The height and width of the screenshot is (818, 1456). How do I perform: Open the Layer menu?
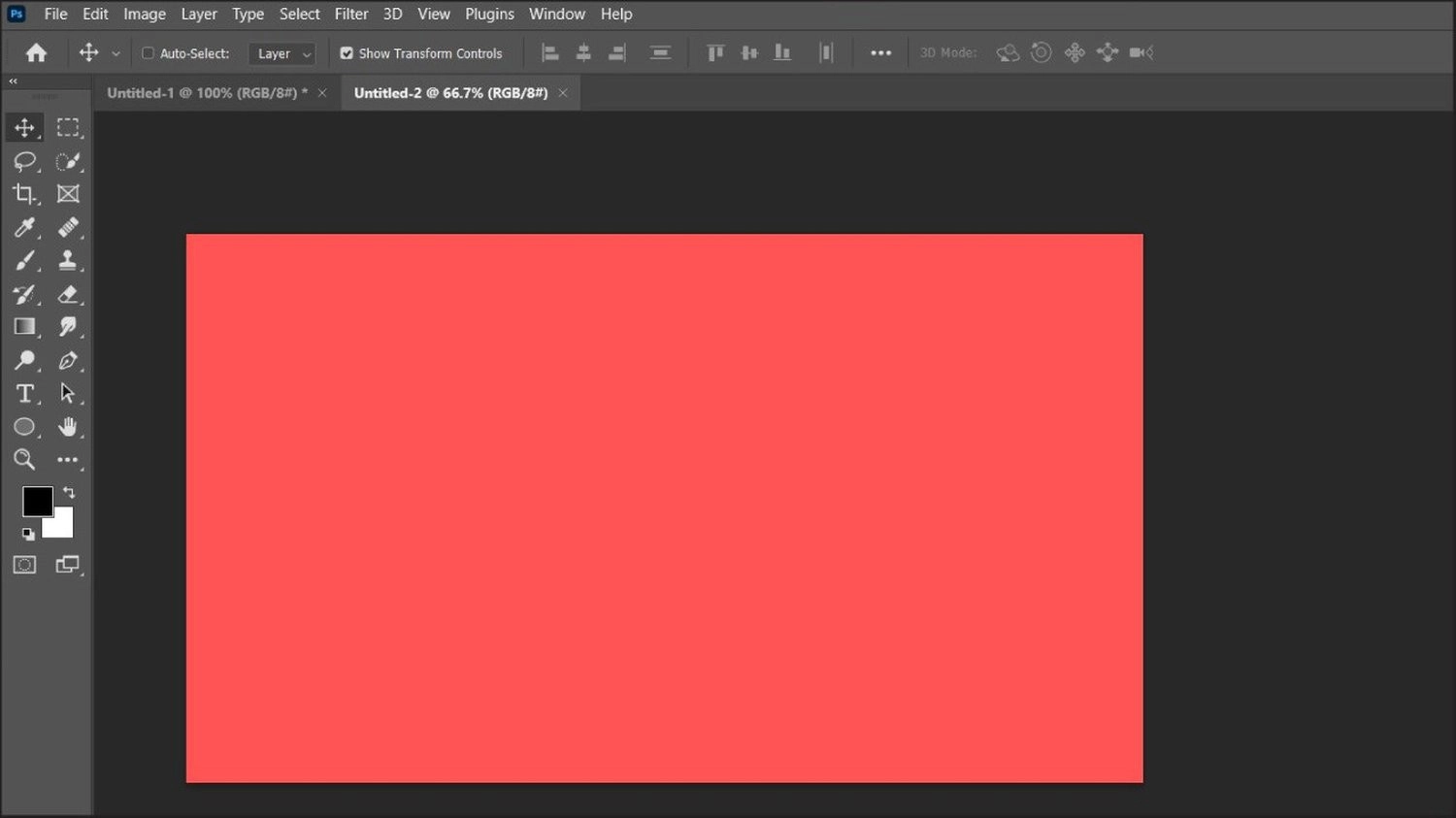click(199, 15)
